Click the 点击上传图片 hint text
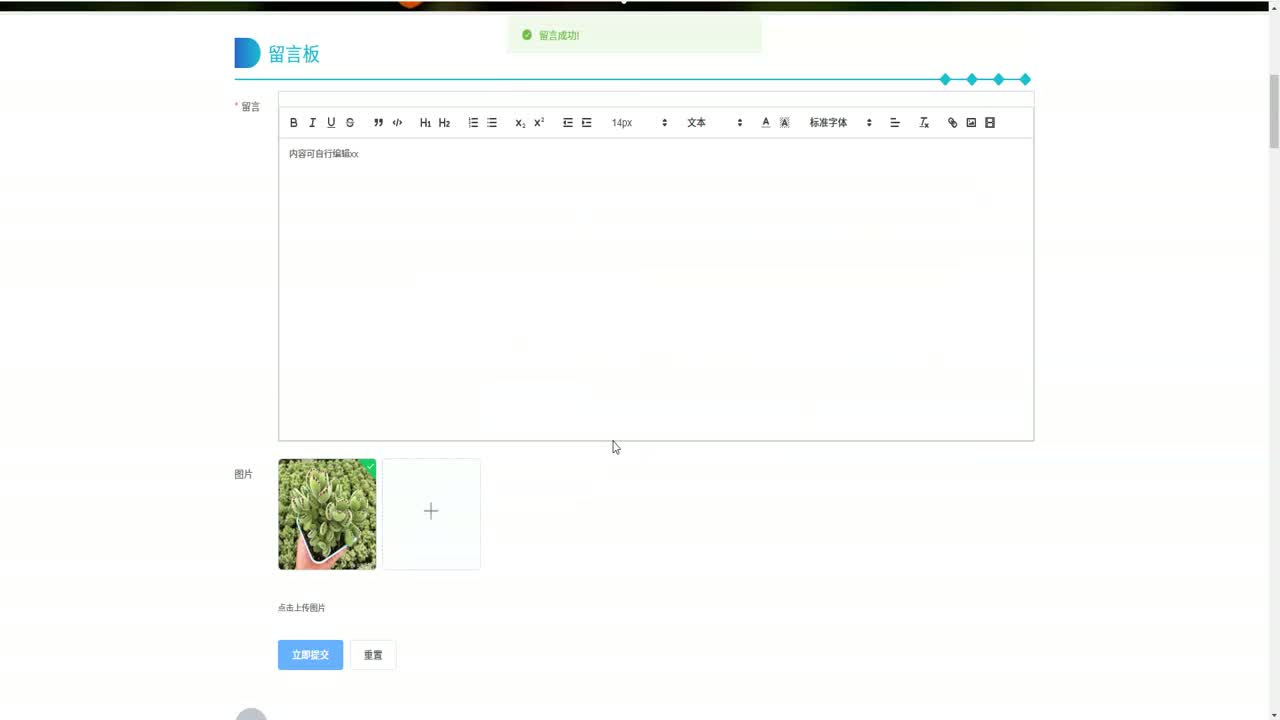1280x720 pixels. click(x=301, y=608)
